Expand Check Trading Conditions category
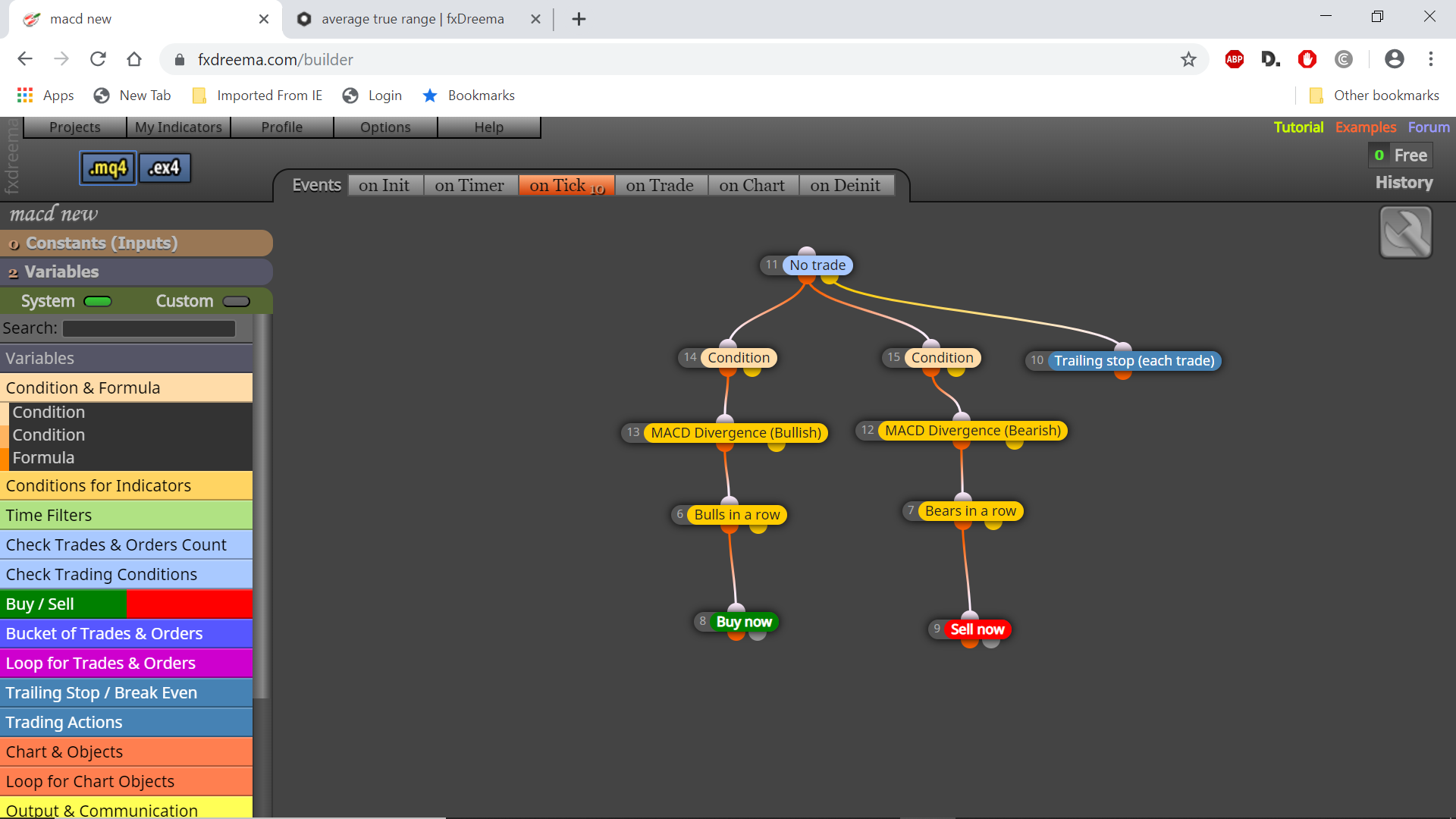Screen dimensions: 1456x819 (x=126, y=574)
